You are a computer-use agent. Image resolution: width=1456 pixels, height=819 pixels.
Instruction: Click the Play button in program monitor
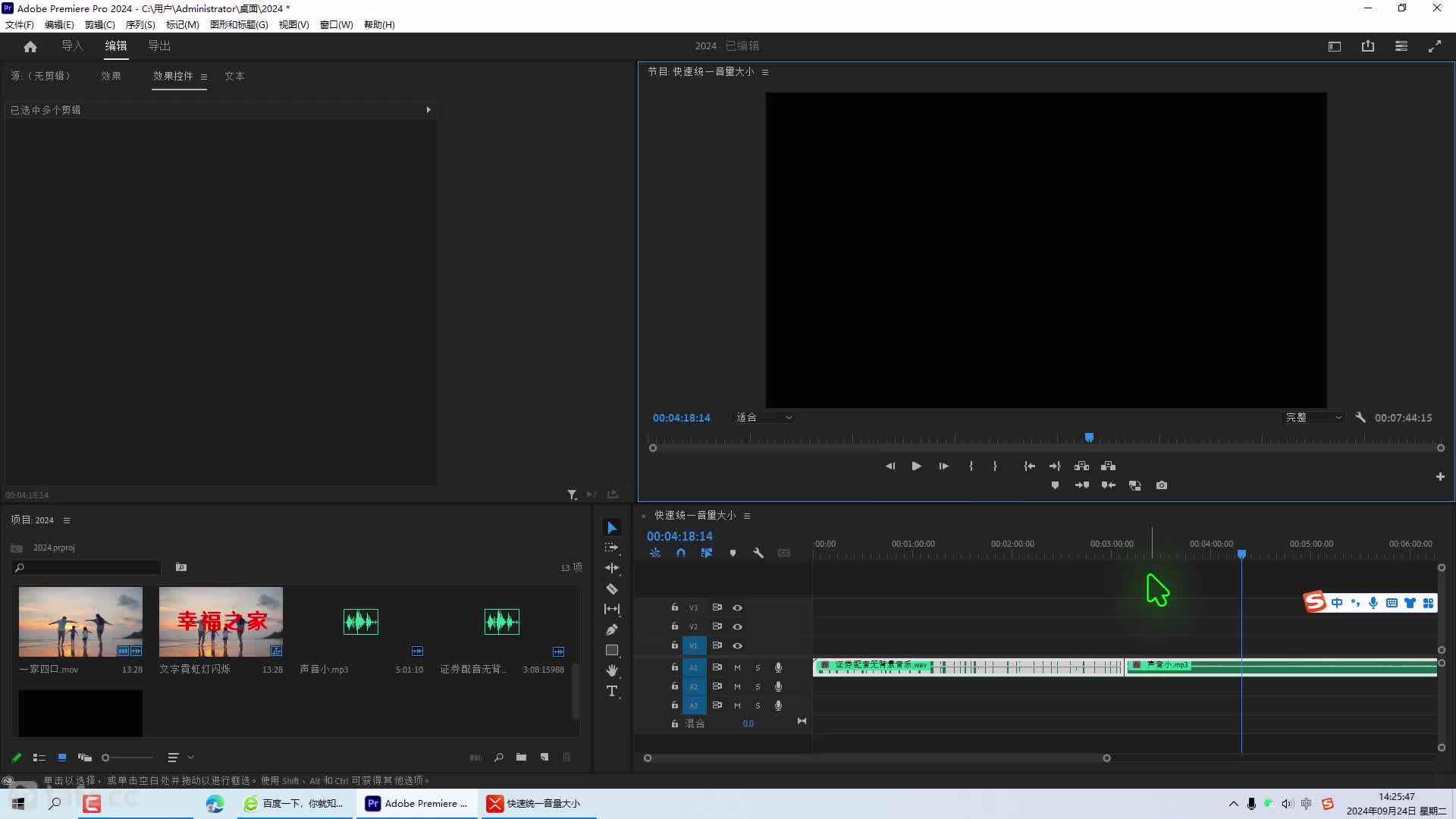coord(916,466)
